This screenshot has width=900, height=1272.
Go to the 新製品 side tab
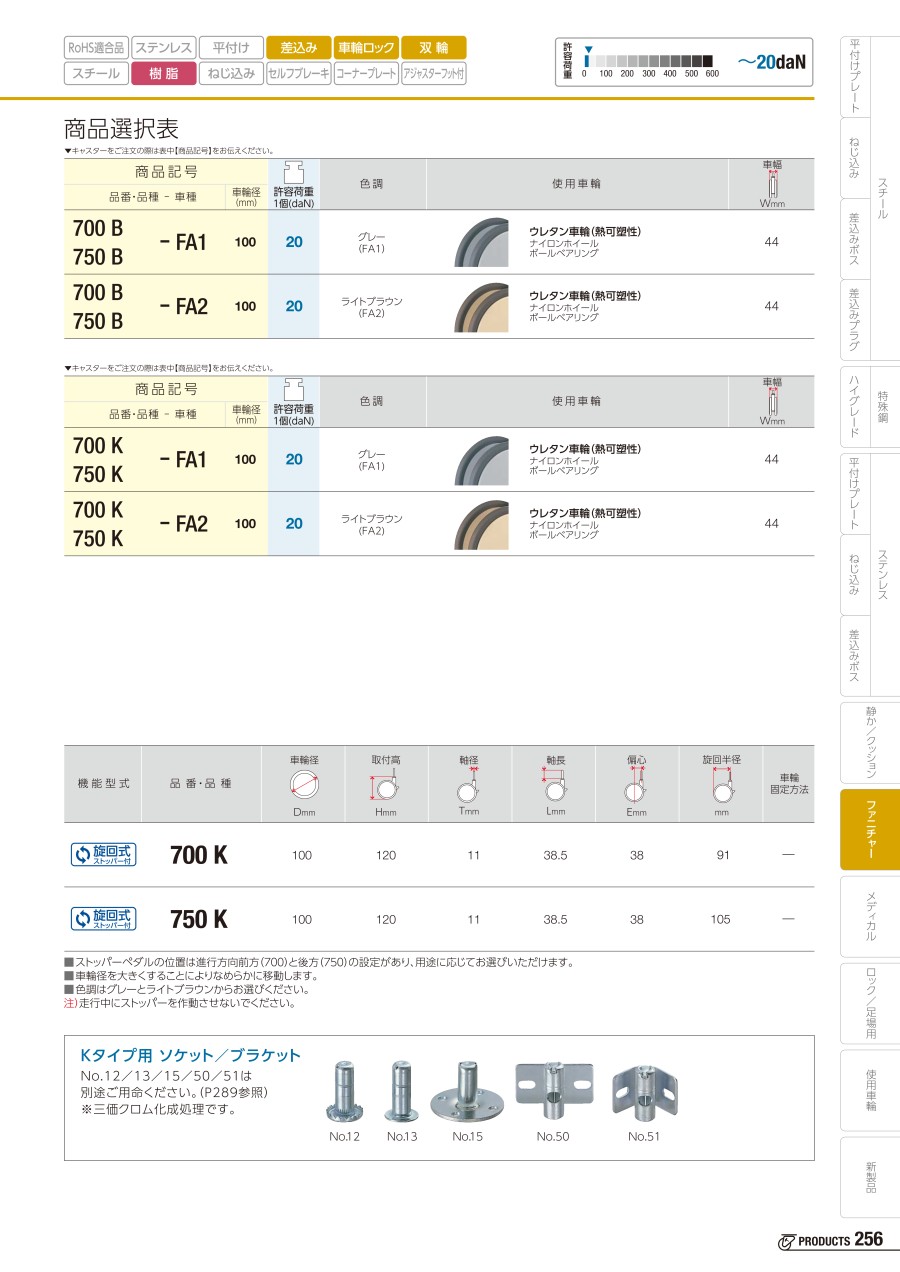coord(870,1177)
